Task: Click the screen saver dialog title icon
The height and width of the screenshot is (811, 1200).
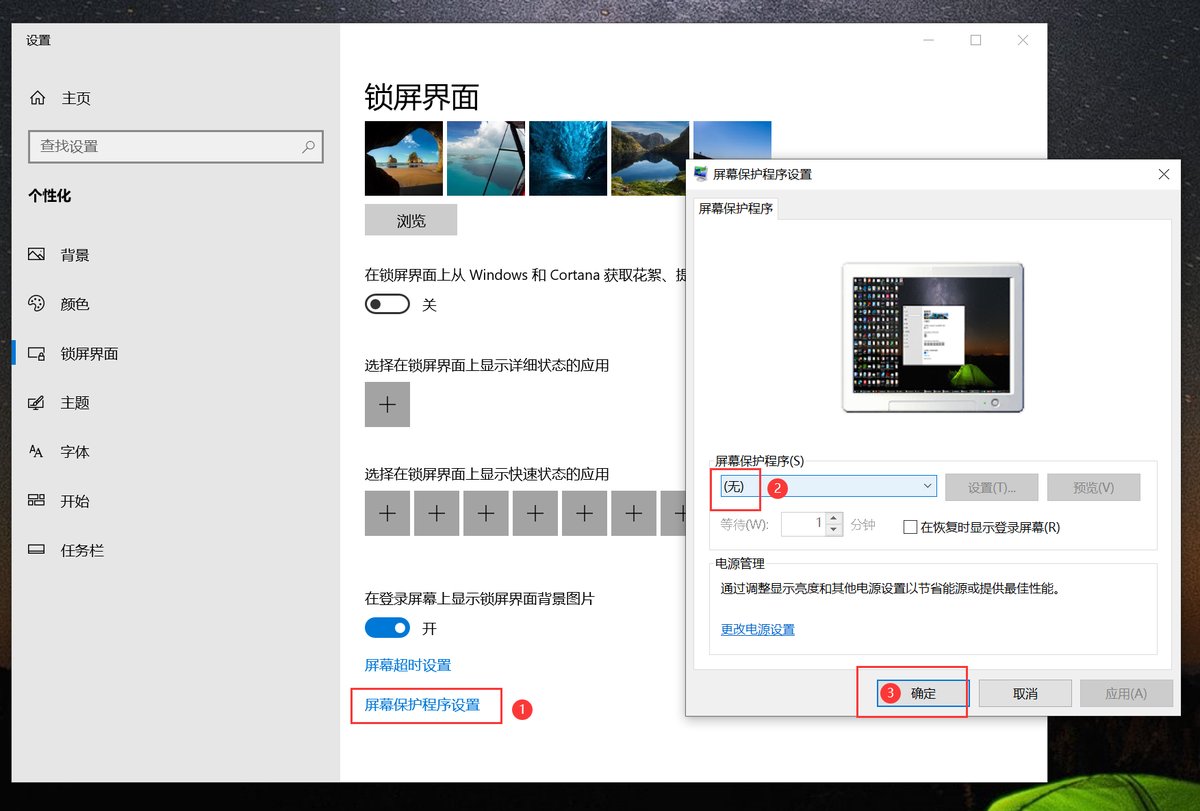Action: 701,174
